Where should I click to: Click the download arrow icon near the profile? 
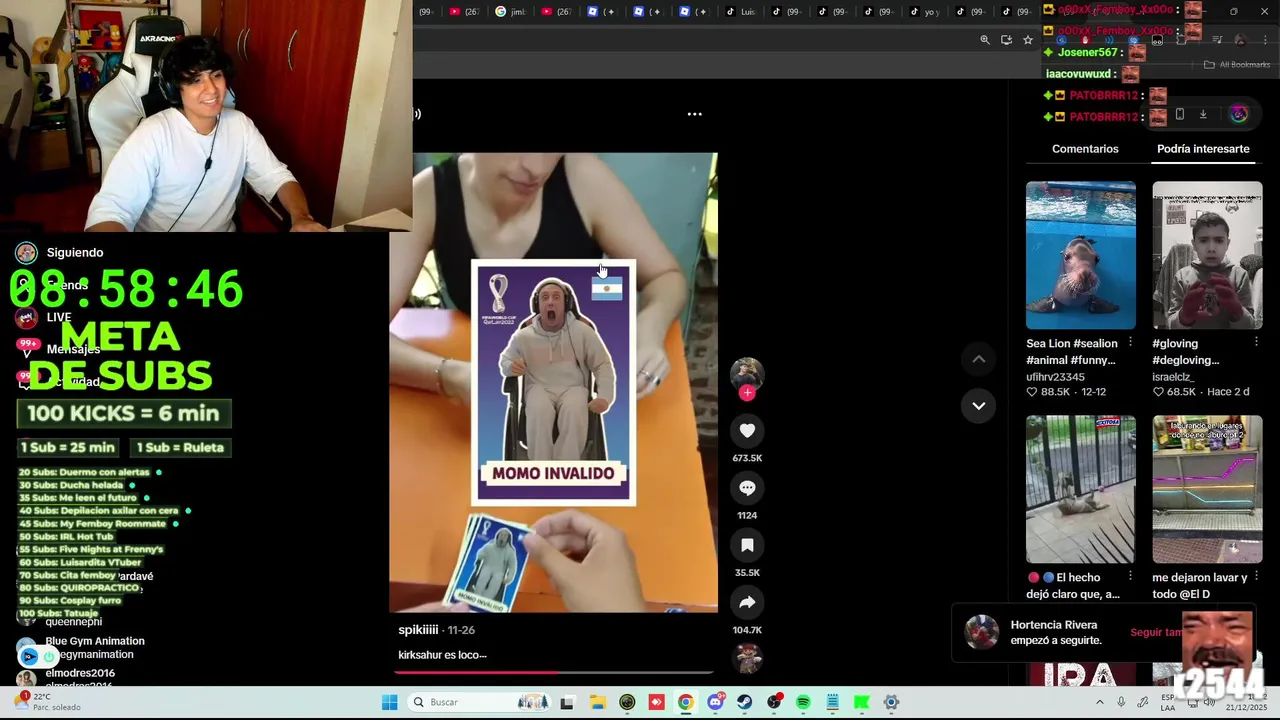point(1203,114)
